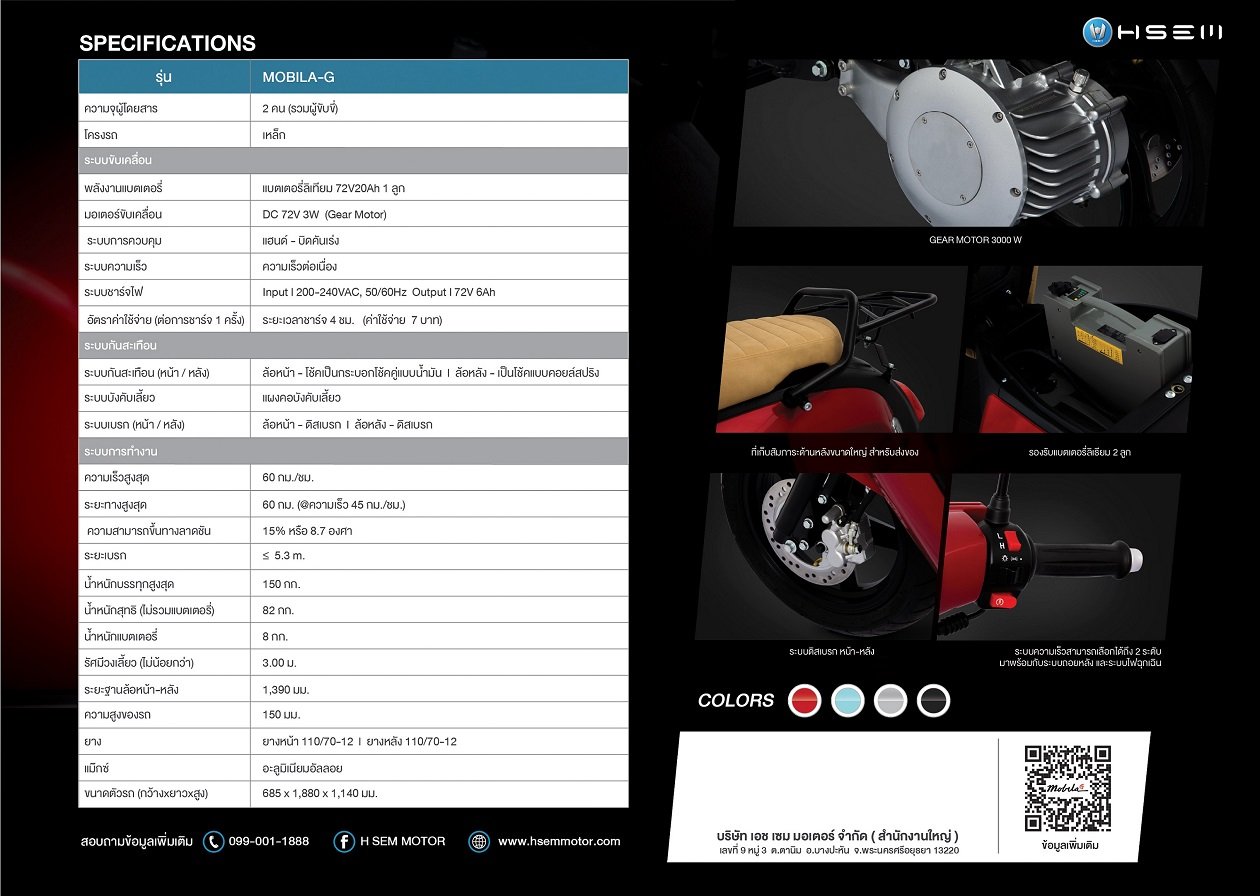This screenshot has height=896, width=1260.
Task: Click the phone number 099-001-1888
Action: [x=269, y=842]
